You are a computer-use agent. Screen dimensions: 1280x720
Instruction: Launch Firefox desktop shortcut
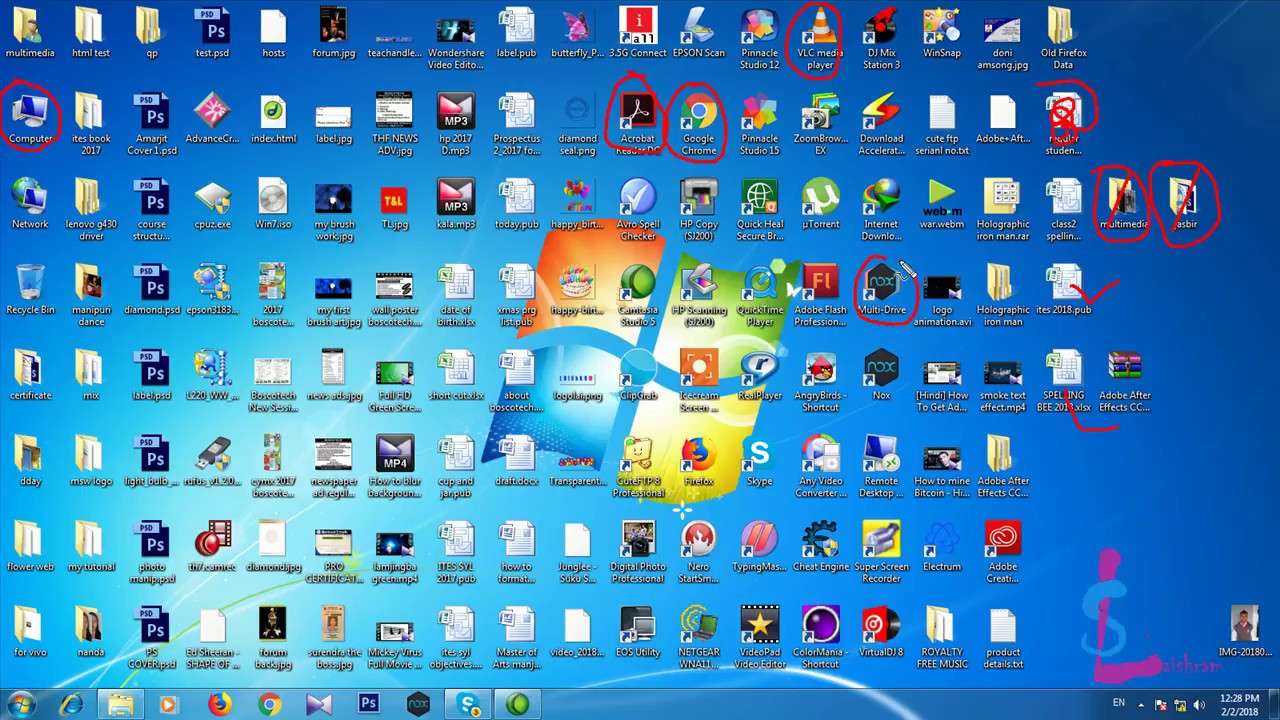pyautogui.click(x=699, y=462)
